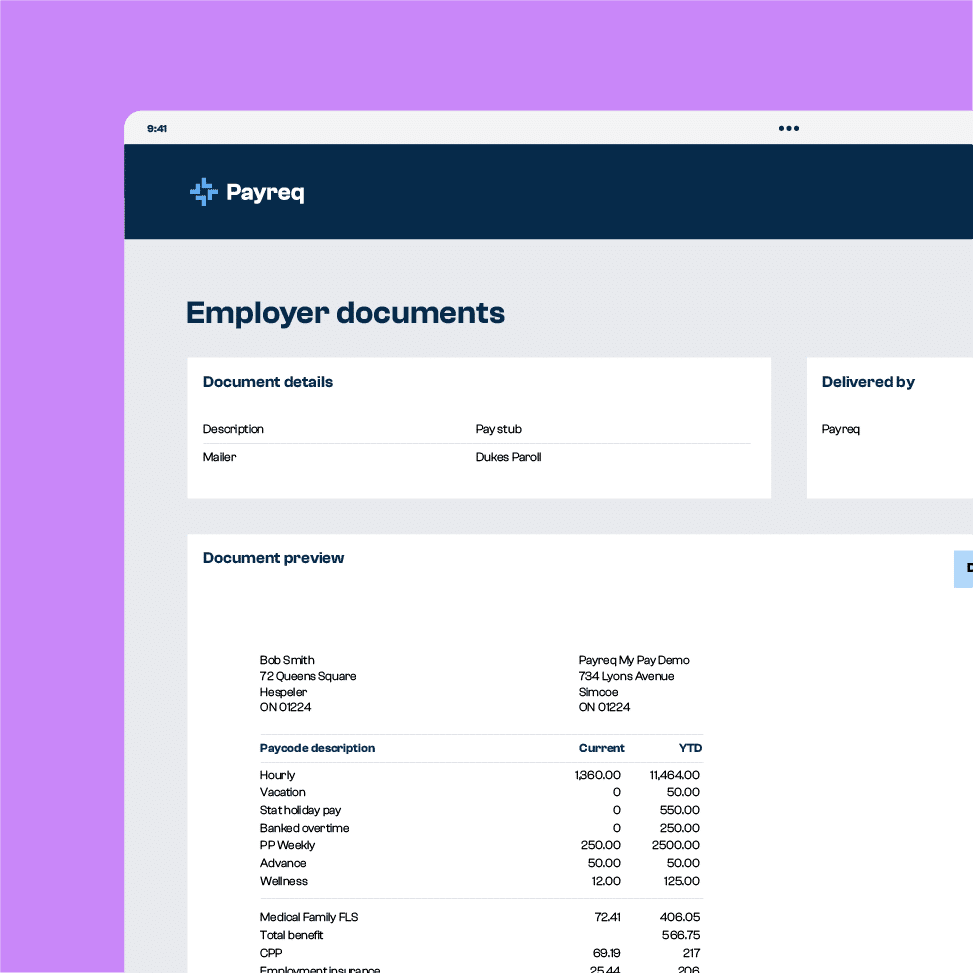Click the 'Document details' heading
973x973 pixels.
tap(267, 382)
